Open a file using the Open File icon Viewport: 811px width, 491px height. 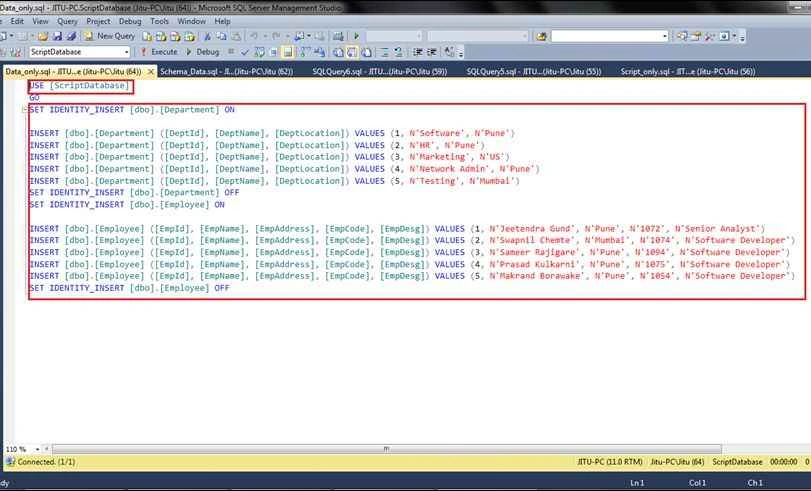[x=43, y=36]
